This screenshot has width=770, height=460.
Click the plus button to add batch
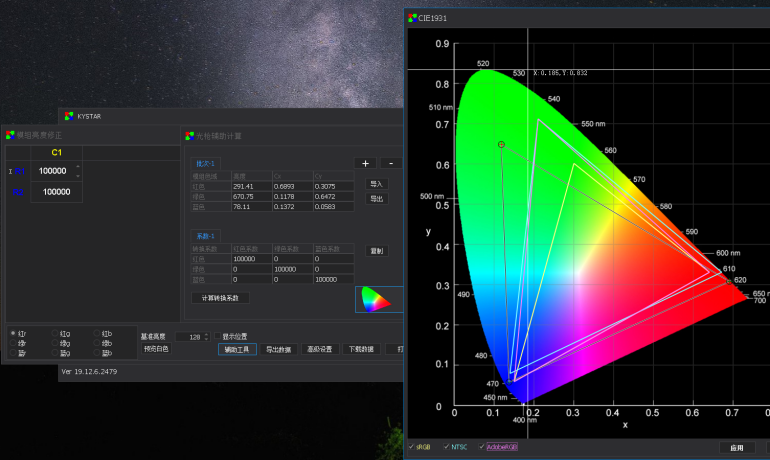[x=365, y=163]
